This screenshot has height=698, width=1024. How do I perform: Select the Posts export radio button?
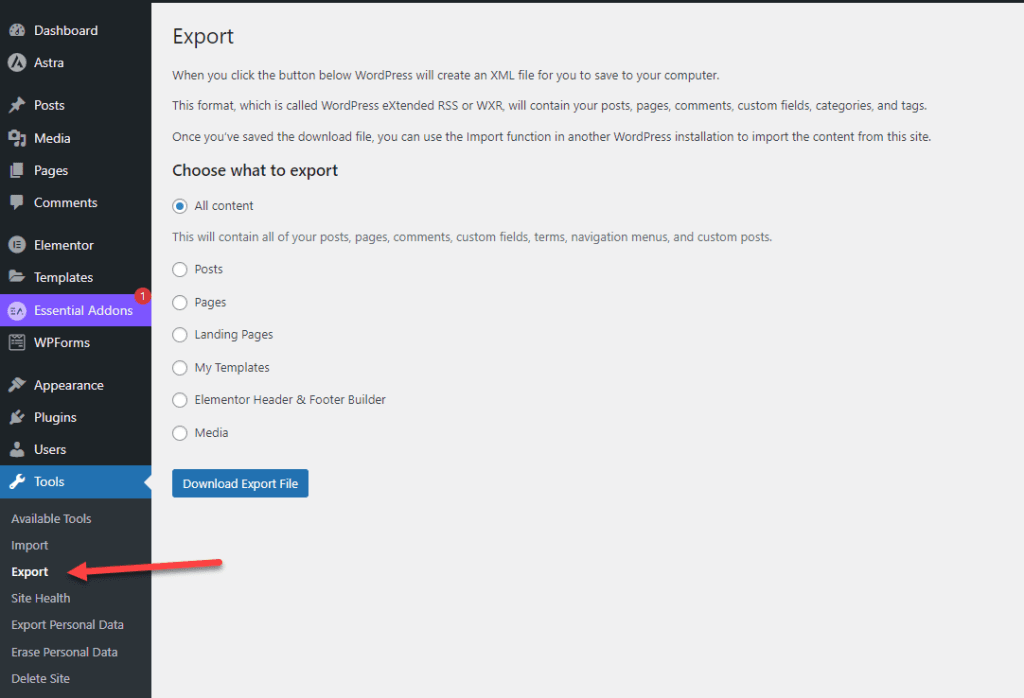tap(180, 269)
